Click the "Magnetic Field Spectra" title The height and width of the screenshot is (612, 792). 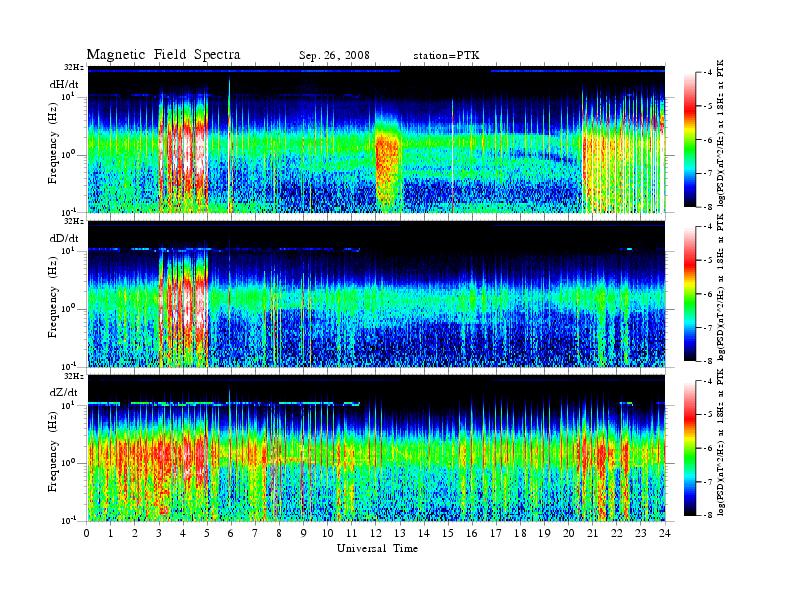point(163,55)
